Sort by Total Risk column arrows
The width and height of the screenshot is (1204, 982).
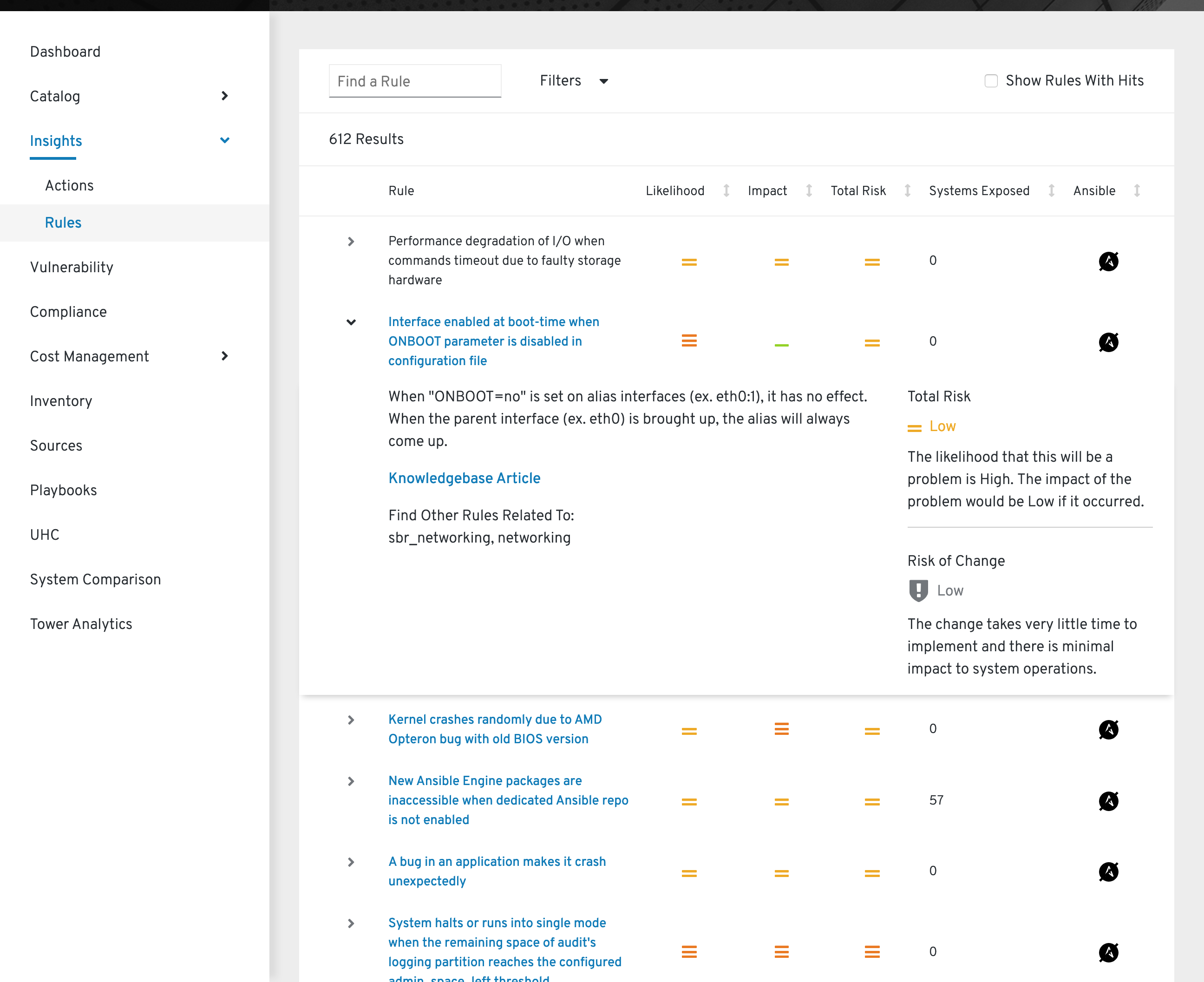coord(907,190)
